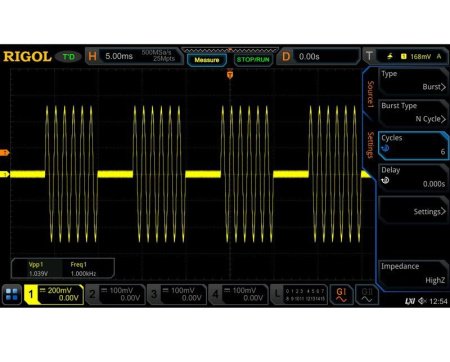
Task: Select the Impedance HighZ option
Action: click(x=413, y=273)
